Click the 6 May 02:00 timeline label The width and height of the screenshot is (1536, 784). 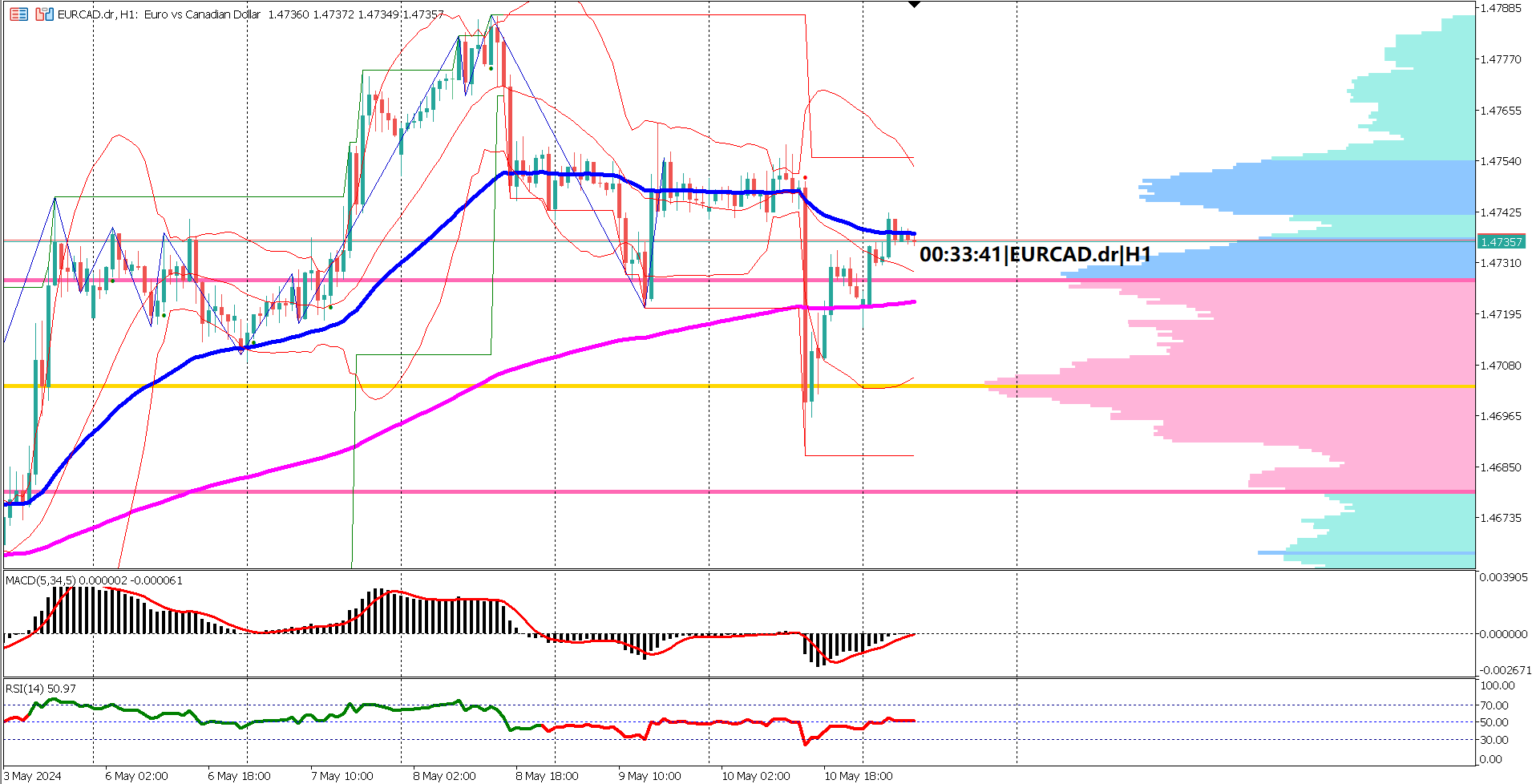137,776
